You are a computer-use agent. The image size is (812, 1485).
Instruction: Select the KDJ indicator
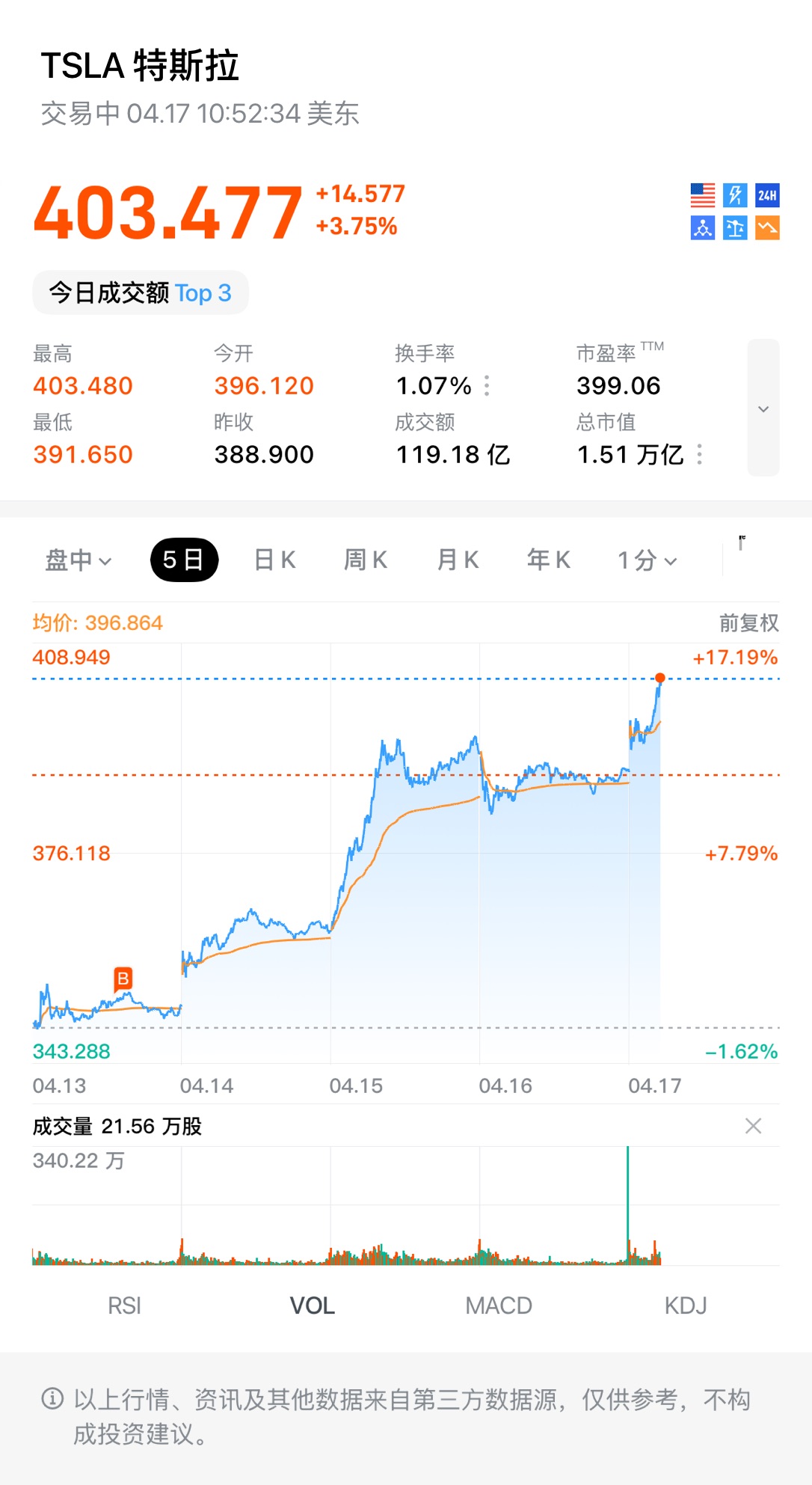(x=685, y=1305)
